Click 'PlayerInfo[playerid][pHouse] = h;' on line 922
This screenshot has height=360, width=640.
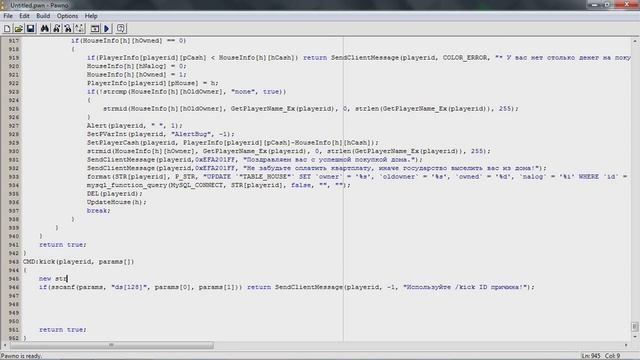(153, 83)
